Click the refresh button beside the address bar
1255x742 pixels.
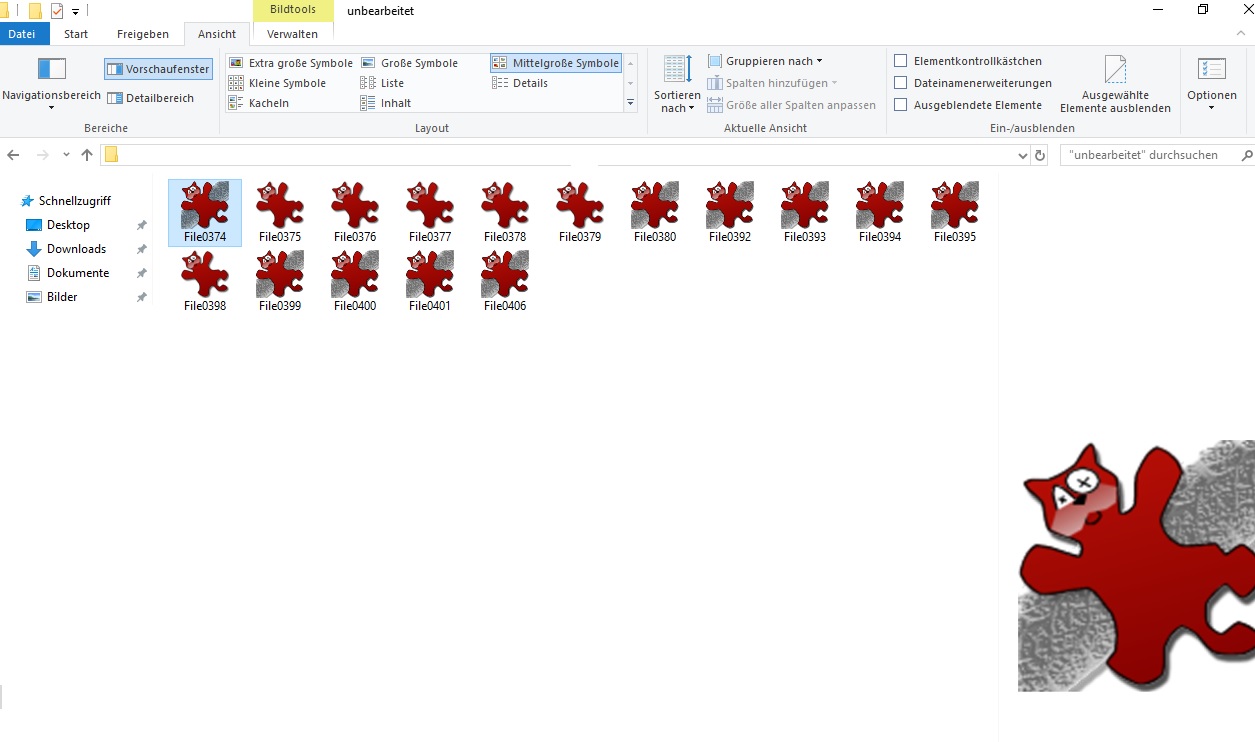(1040, 155)
